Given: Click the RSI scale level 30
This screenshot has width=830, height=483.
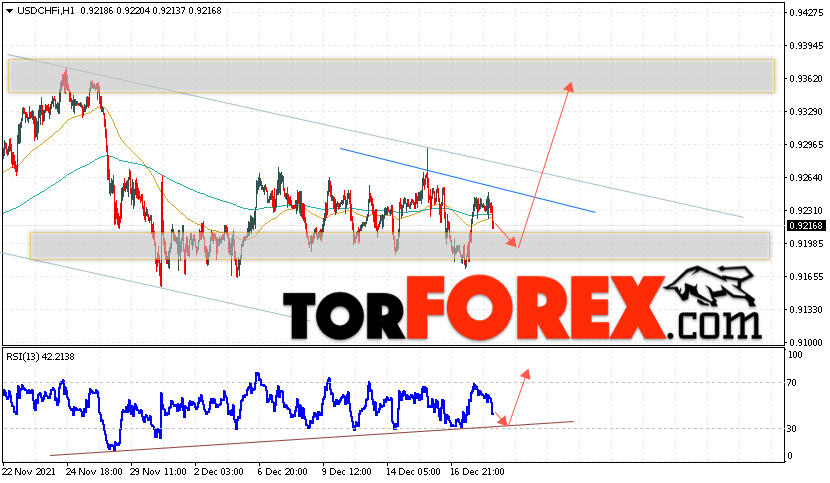Looking at the screenshot, I should pos(792,428).
